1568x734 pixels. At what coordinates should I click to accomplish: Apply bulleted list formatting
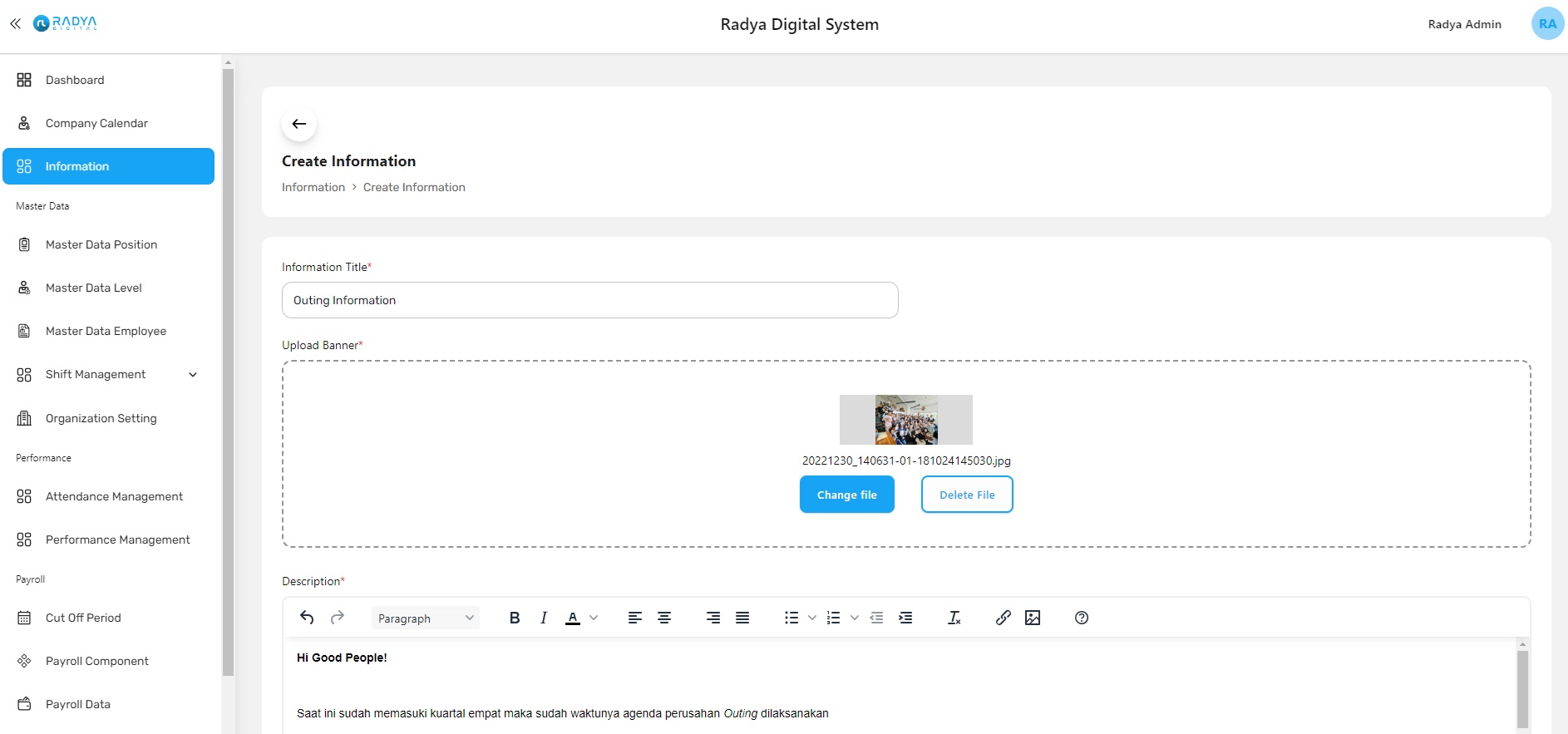coord(791,618)
